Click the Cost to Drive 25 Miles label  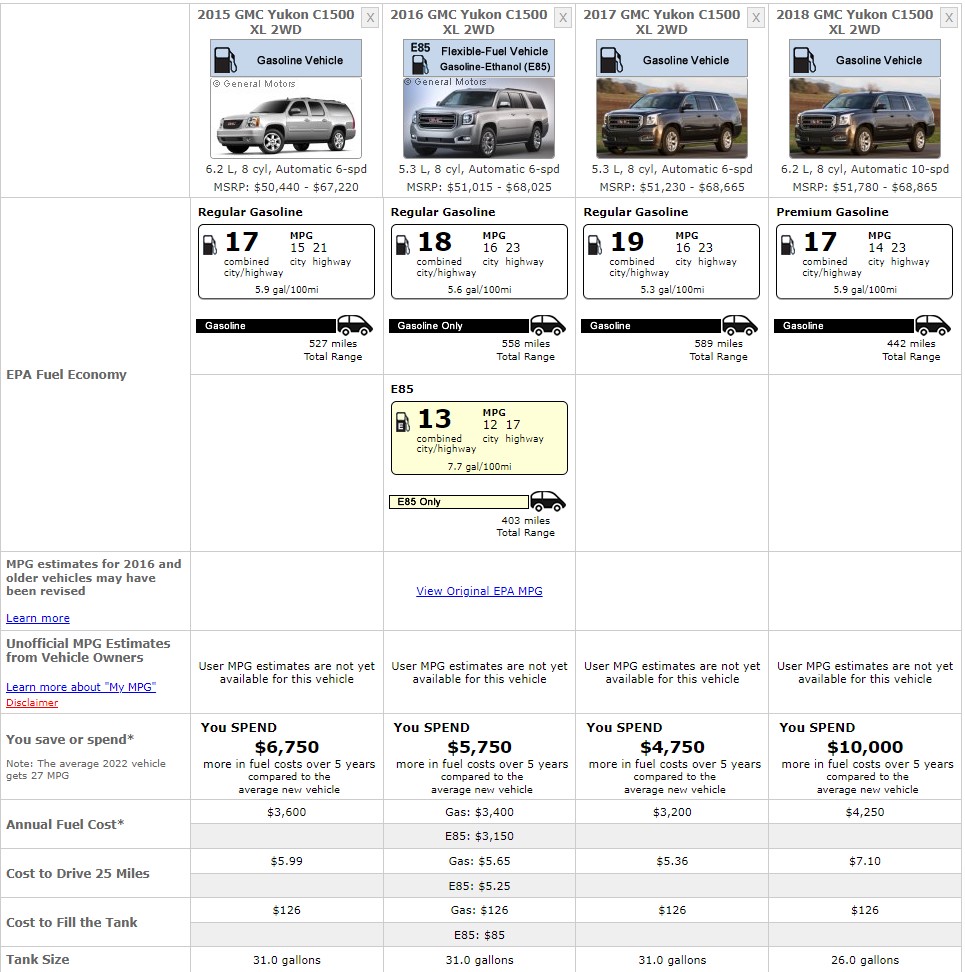[x=77, y=873]
